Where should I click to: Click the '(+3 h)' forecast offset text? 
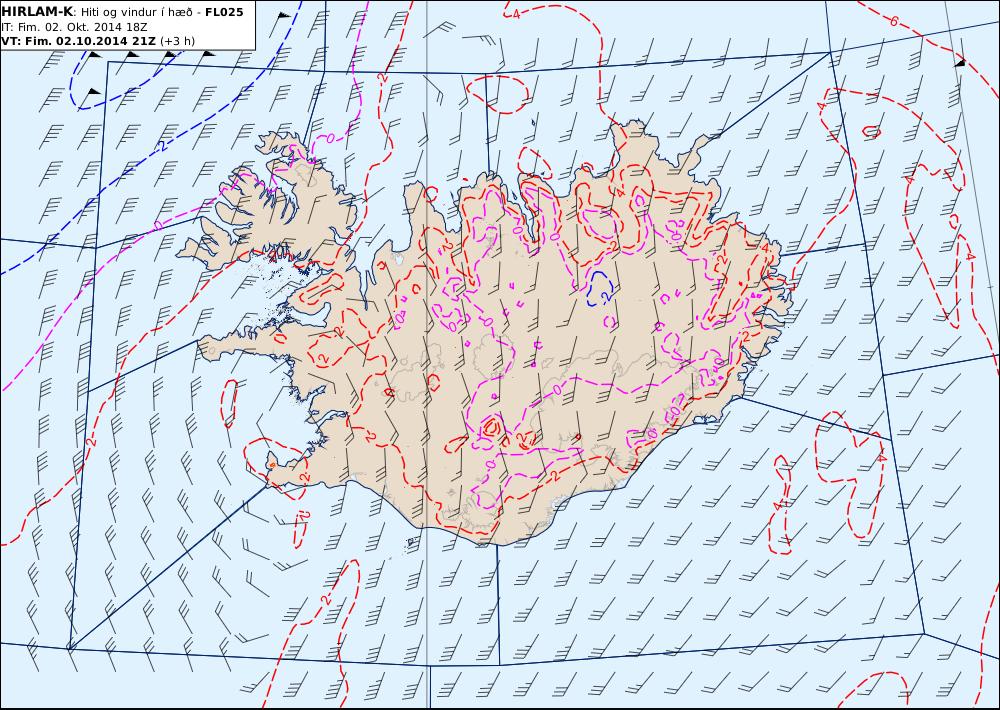(177, 41)
